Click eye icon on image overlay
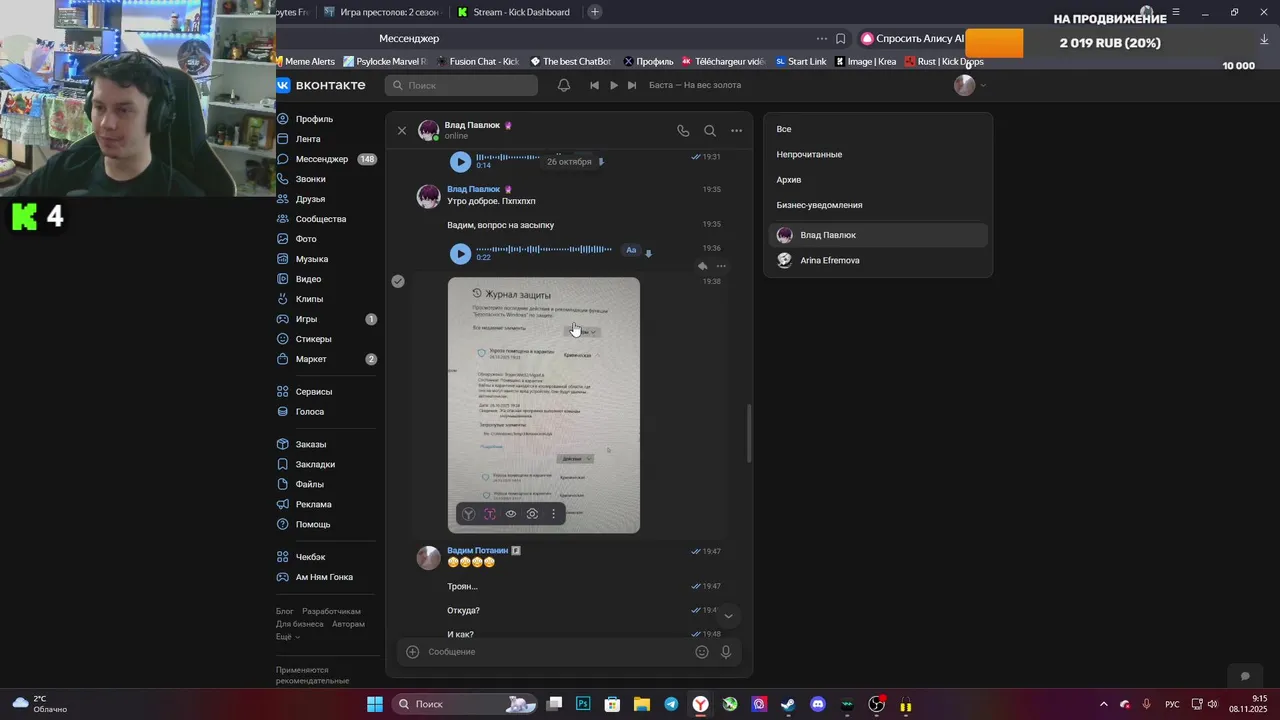This screenshot has height=720, width=1280. (511, 514)
